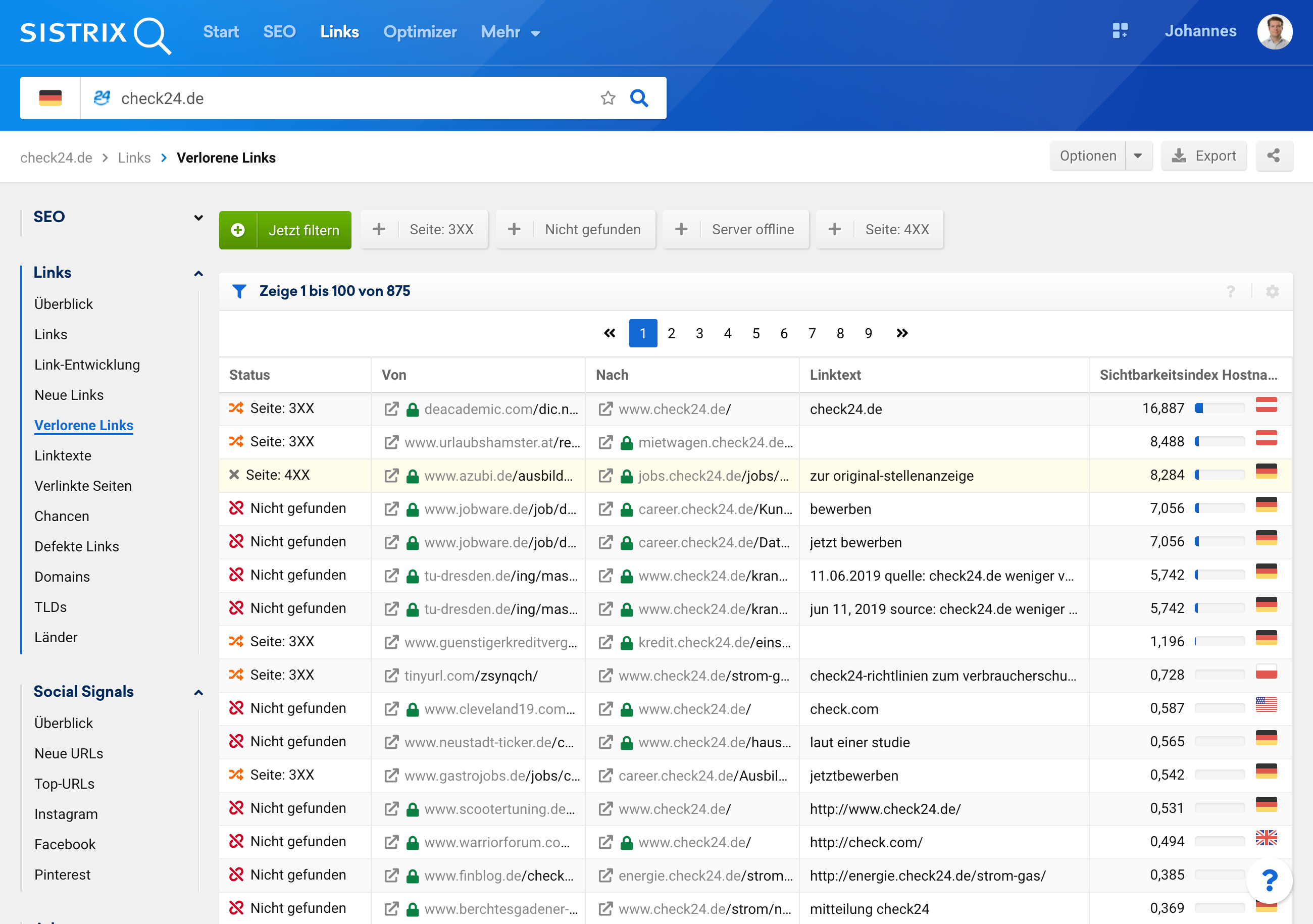The image size is (1313, 924).
Task: Click the Export button
Action: coord(1203,156)
